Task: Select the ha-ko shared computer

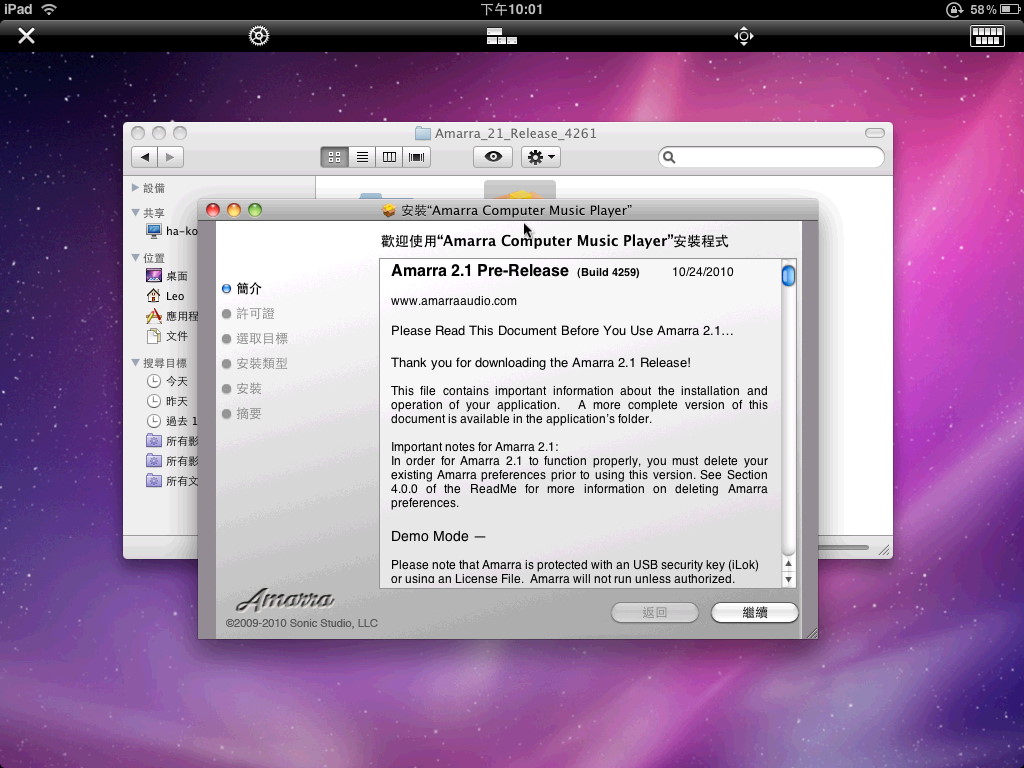Action: coord(172,231)
